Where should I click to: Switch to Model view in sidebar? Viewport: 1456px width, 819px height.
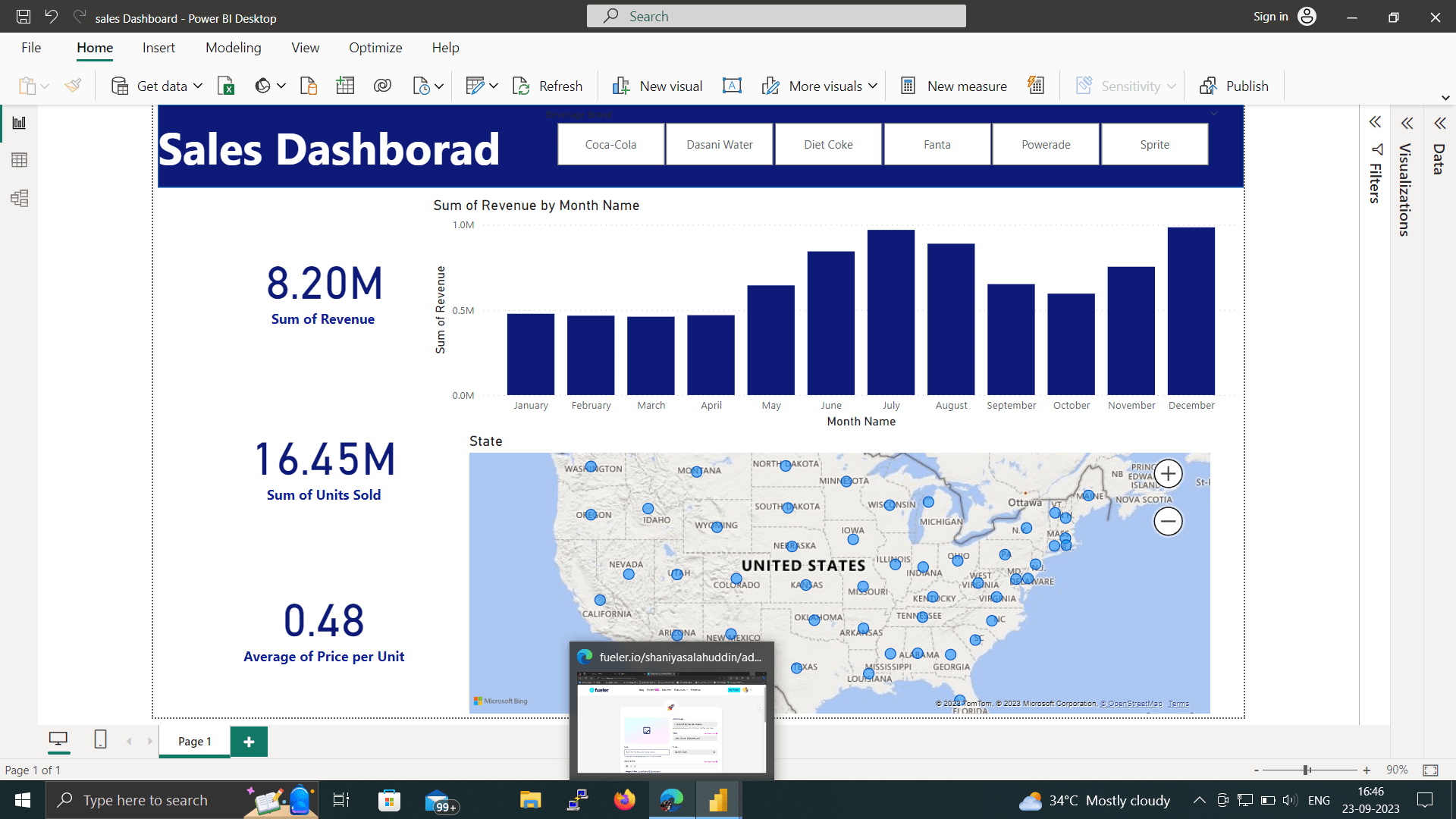[x=20, y=199]
